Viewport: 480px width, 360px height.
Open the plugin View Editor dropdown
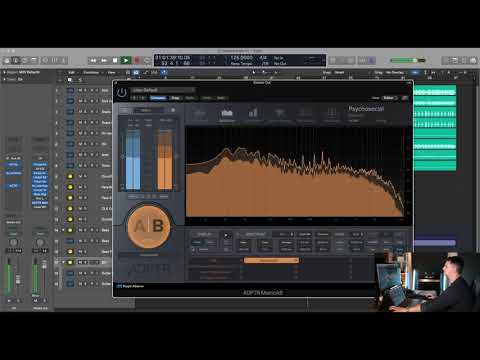390,98
